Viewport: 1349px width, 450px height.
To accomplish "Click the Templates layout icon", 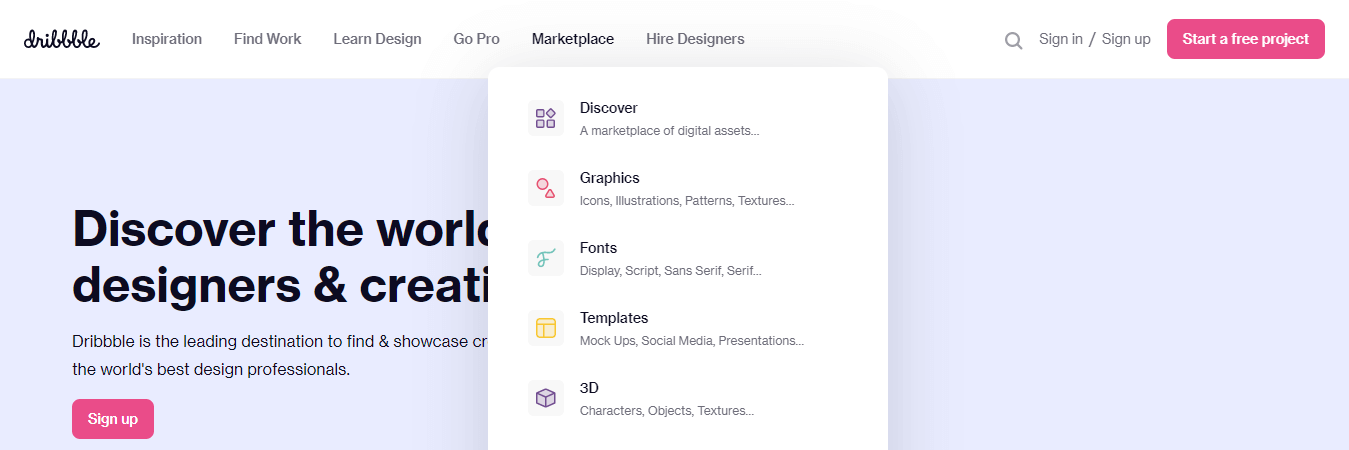I will click(x=546, y=328).
